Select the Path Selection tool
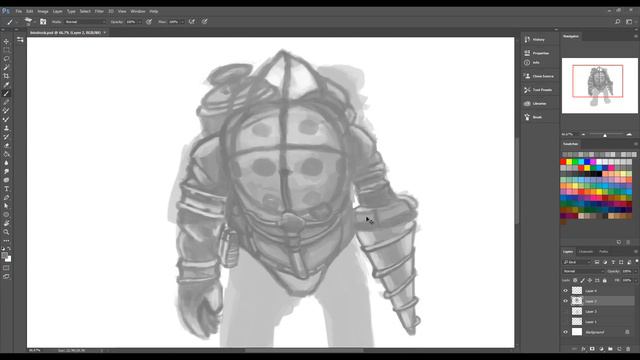Viewport: 640px width, 360px height. tap(6, 206)
